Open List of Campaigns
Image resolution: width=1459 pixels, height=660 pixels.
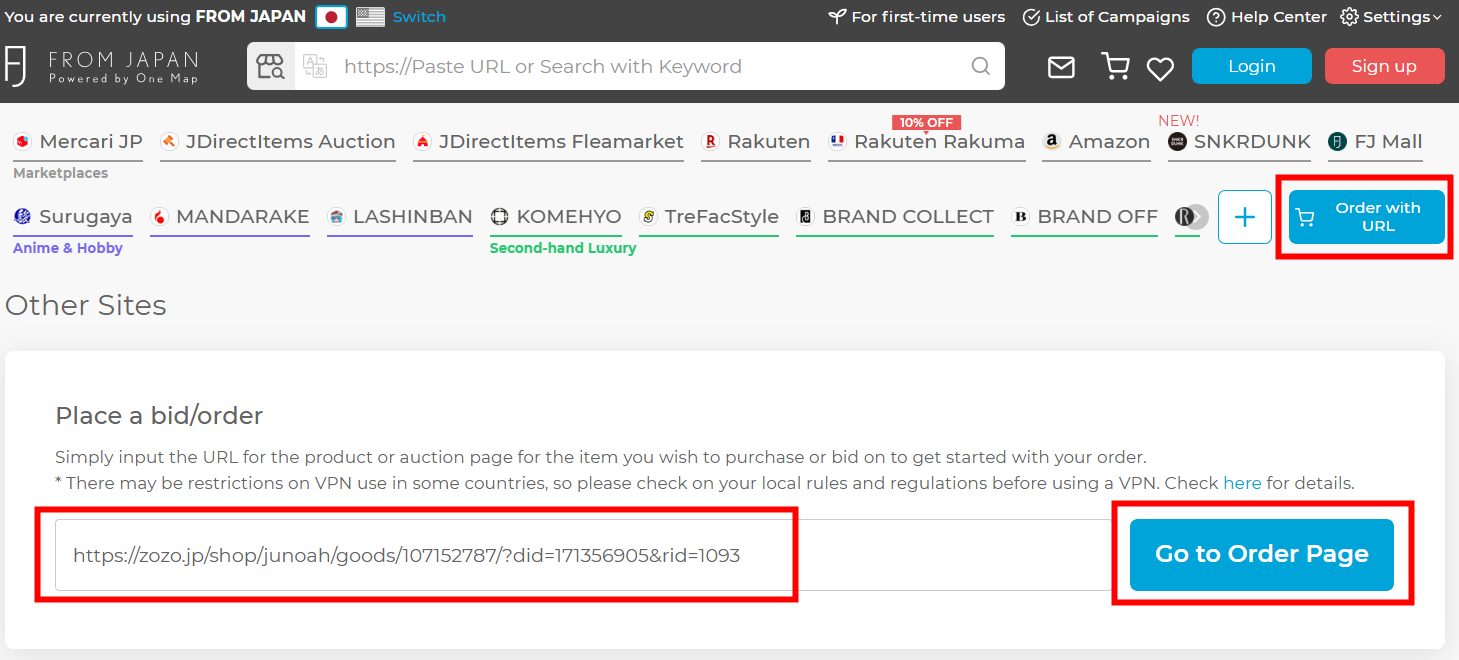click(x=1106, y=17)
